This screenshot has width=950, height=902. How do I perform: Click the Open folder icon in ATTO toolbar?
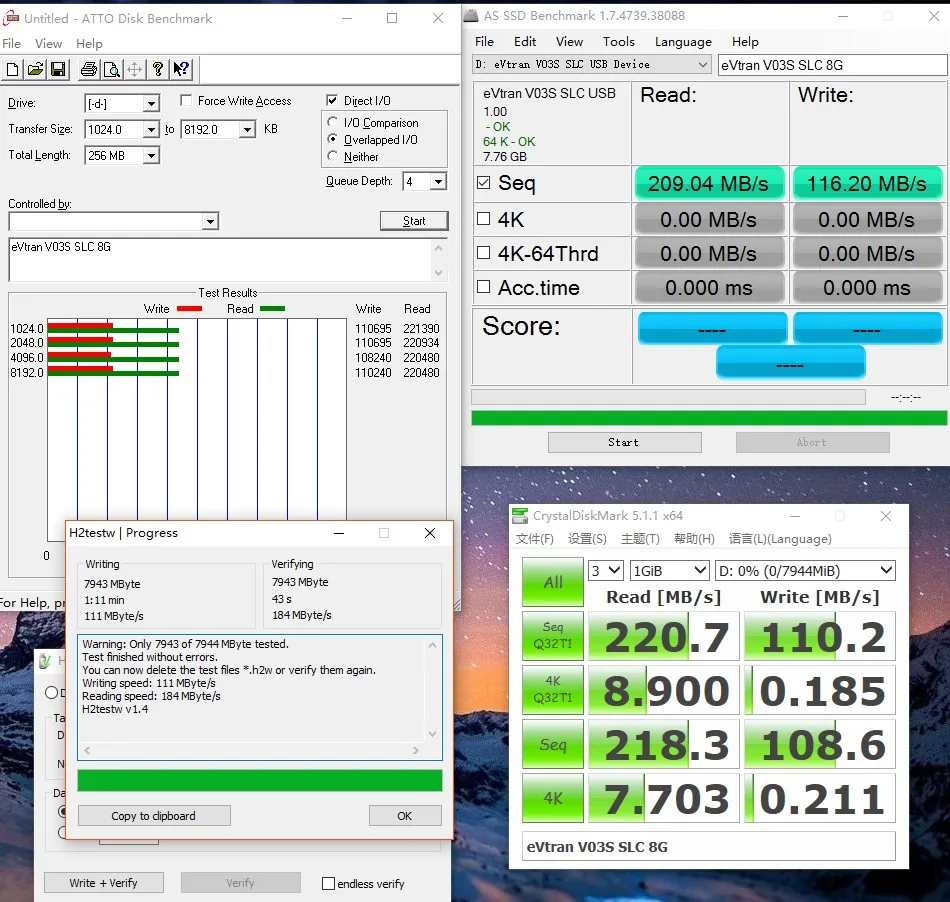coord(35,69)
